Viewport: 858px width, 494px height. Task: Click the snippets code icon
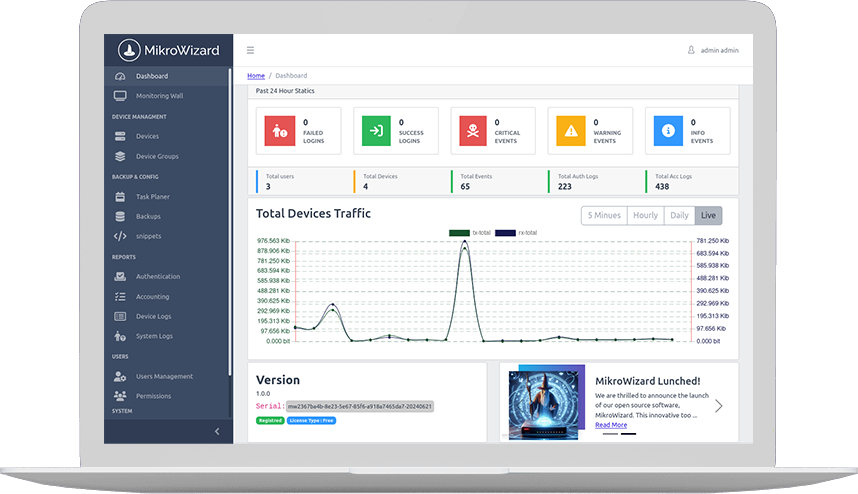[120, 236]
